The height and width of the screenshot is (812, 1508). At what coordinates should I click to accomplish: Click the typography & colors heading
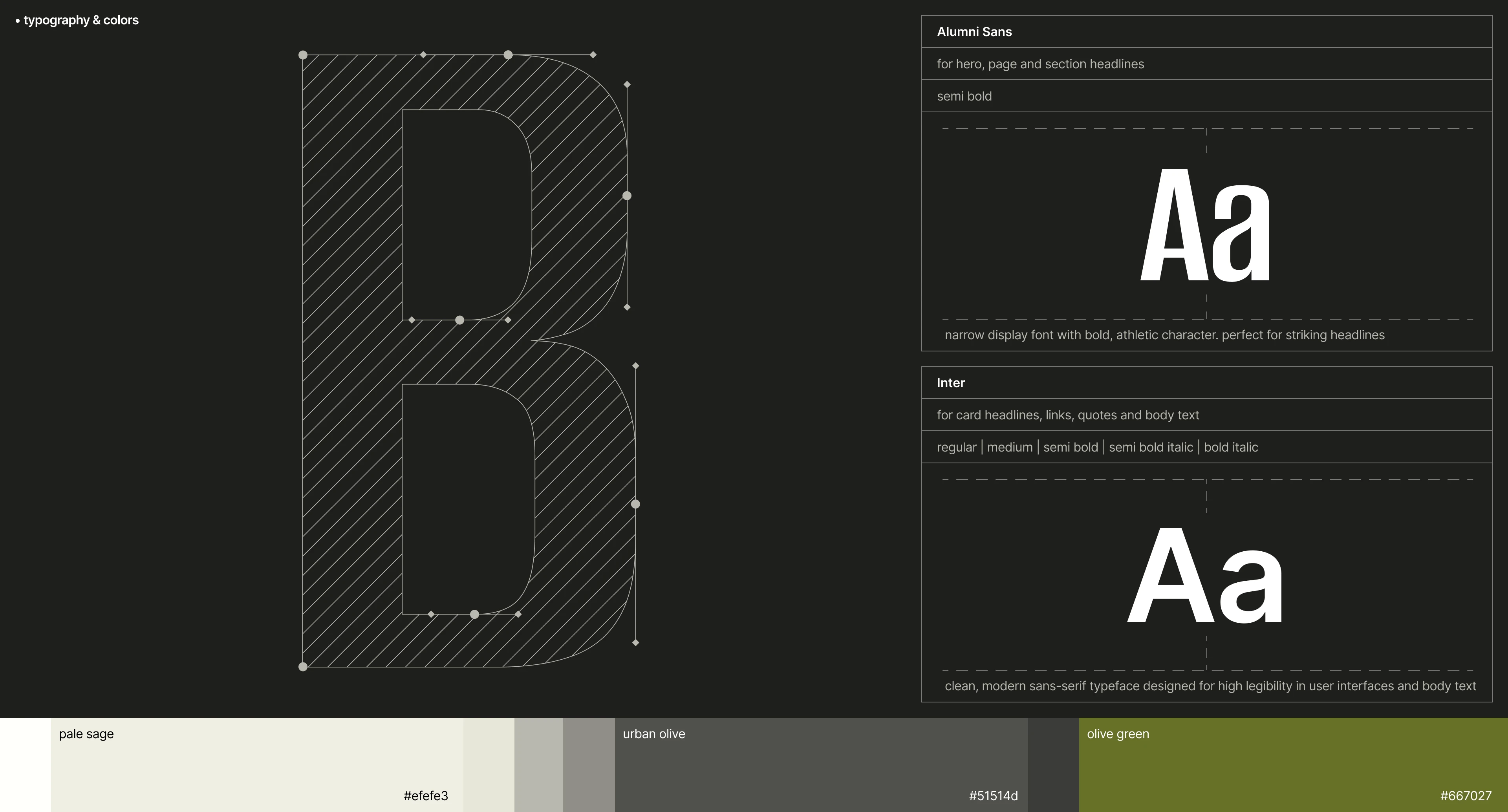[x=81, y=20]
